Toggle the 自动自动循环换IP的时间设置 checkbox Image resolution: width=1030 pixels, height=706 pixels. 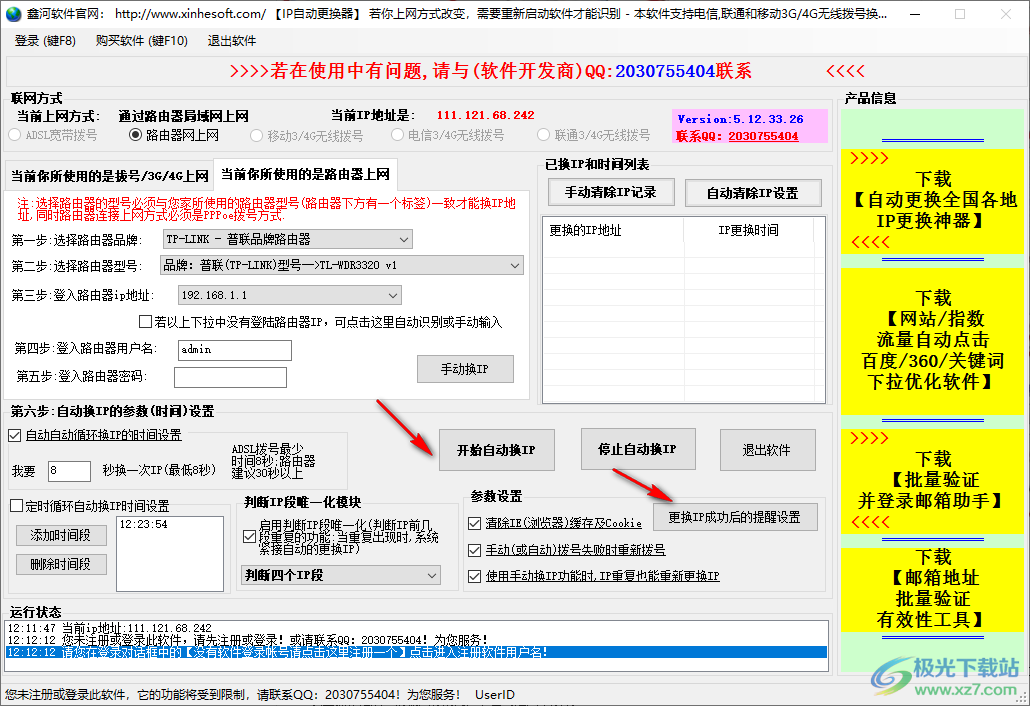point(14,435)
